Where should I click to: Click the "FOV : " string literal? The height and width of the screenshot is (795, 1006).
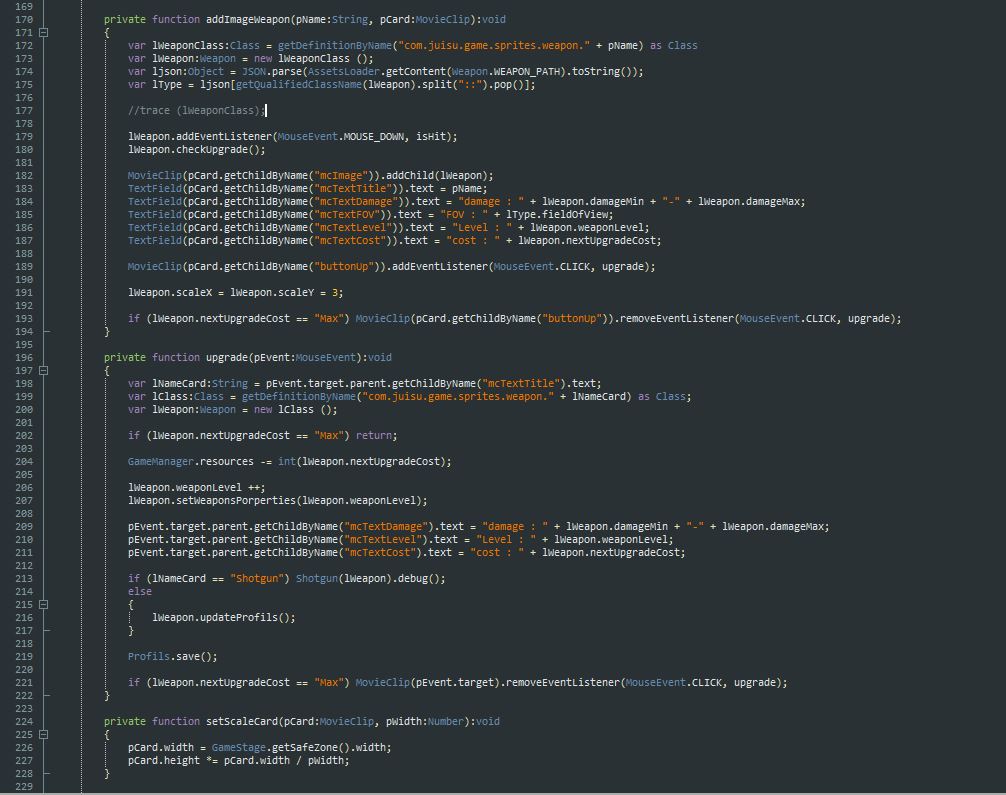[464, 215]
